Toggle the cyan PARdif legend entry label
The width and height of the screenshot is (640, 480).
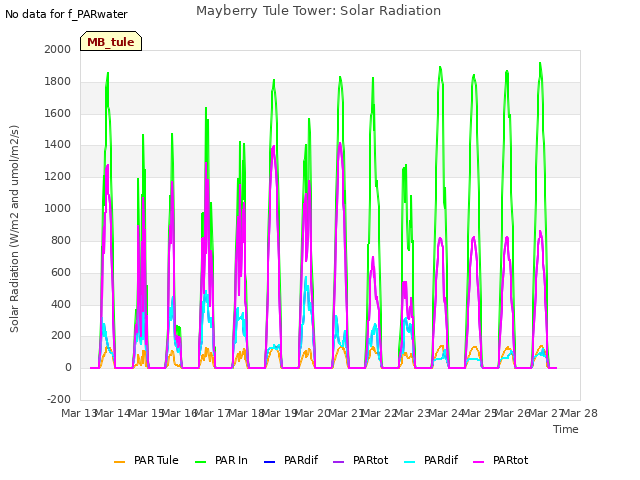[x=441, y=460]
